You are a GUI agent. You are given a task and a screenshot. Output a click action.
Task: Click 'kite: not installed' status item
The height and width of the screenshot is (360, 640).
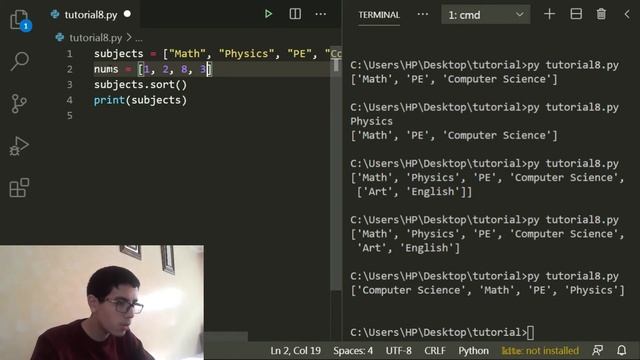540,351
